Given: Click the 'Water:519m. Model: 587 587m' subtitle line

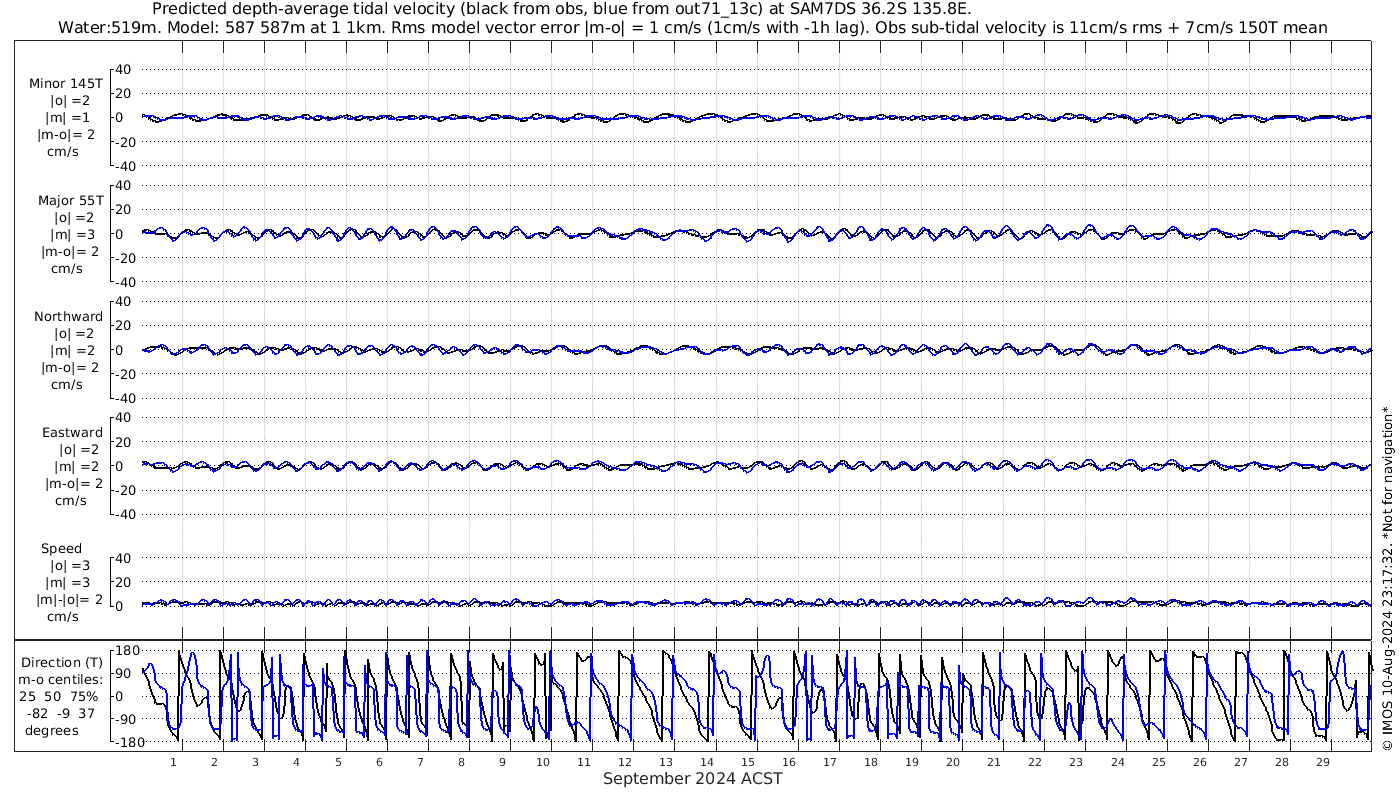Looking at the screenshot, I should point(694,27).
